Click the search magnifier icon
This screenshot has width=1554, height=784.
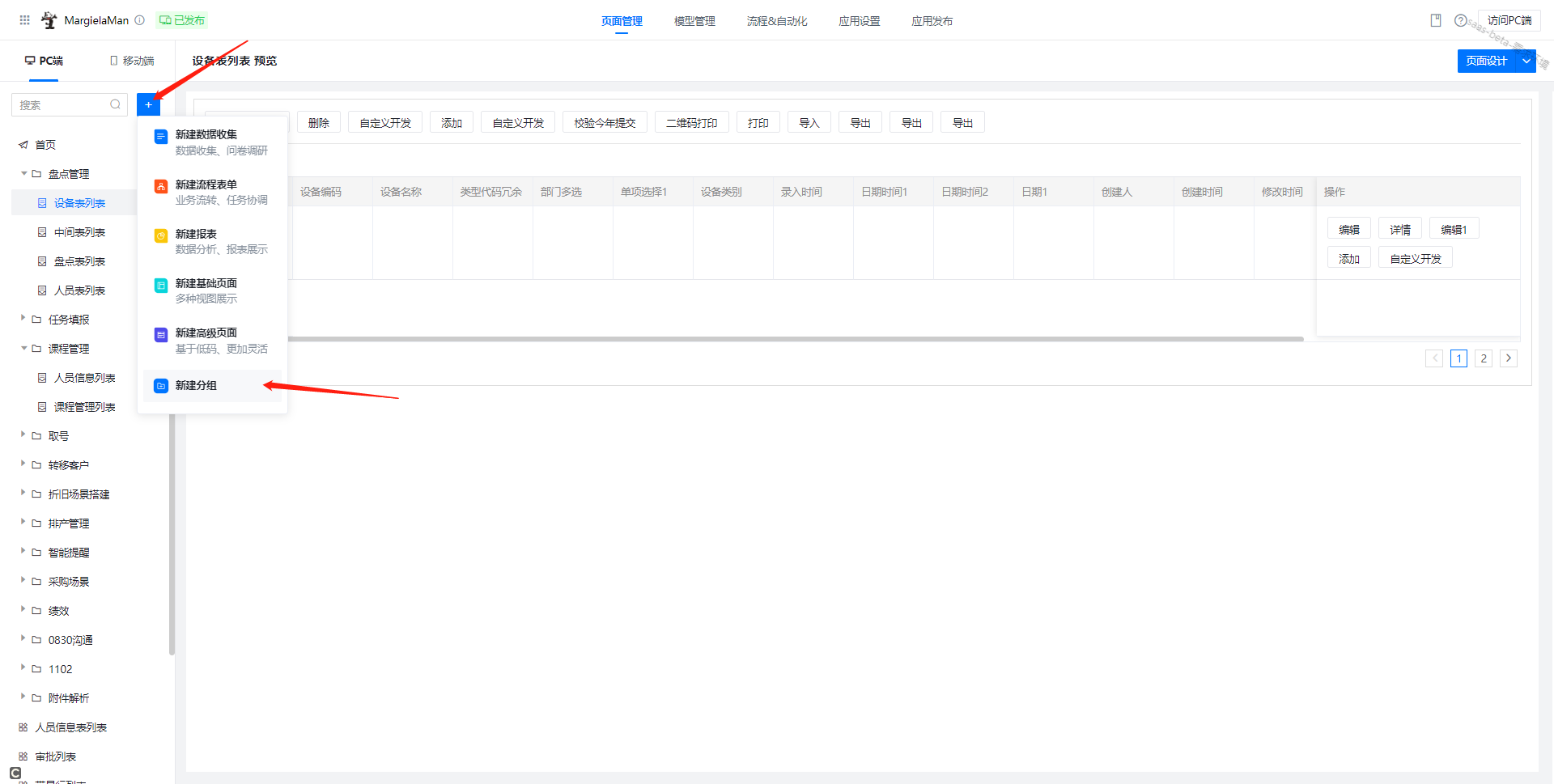[x=115, y=104]
